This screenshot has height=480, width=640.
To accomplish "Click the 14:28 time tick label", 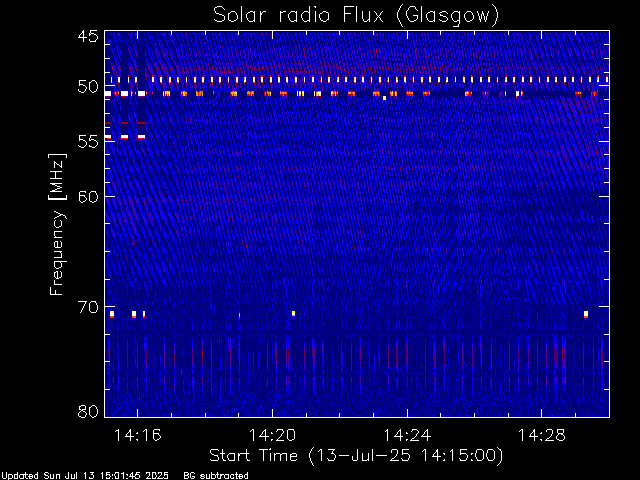I will (x=542, y=435).
